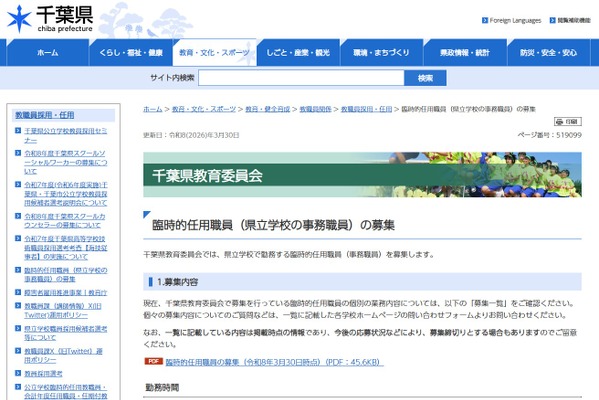The height and width of the screenshot is (400, 599).
Task: Go to 教職員関係 in the breadcrumb
Action: 315,109
